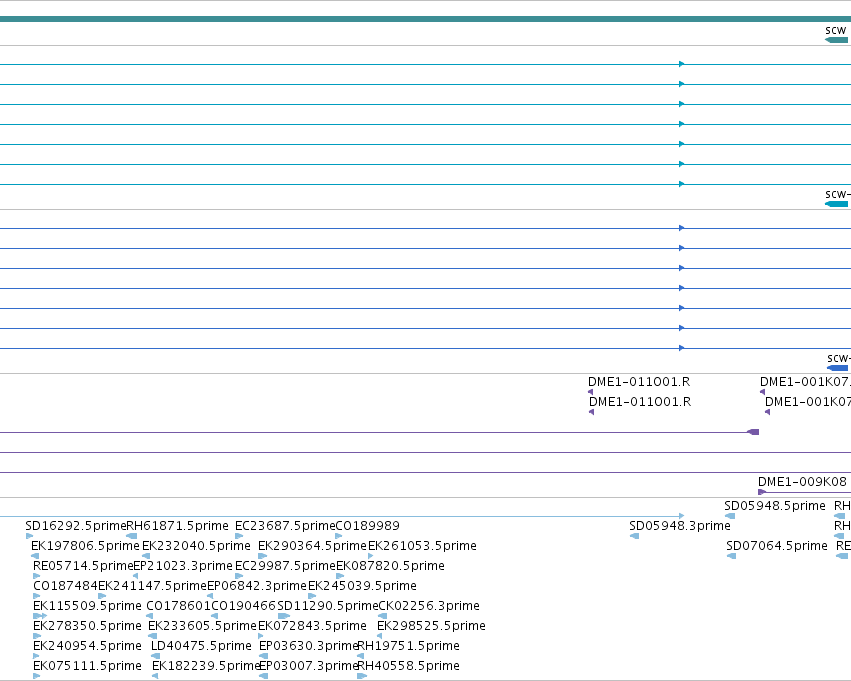
Task: Click the SD05948.5prime label
Action: click(x=774, y=506)
